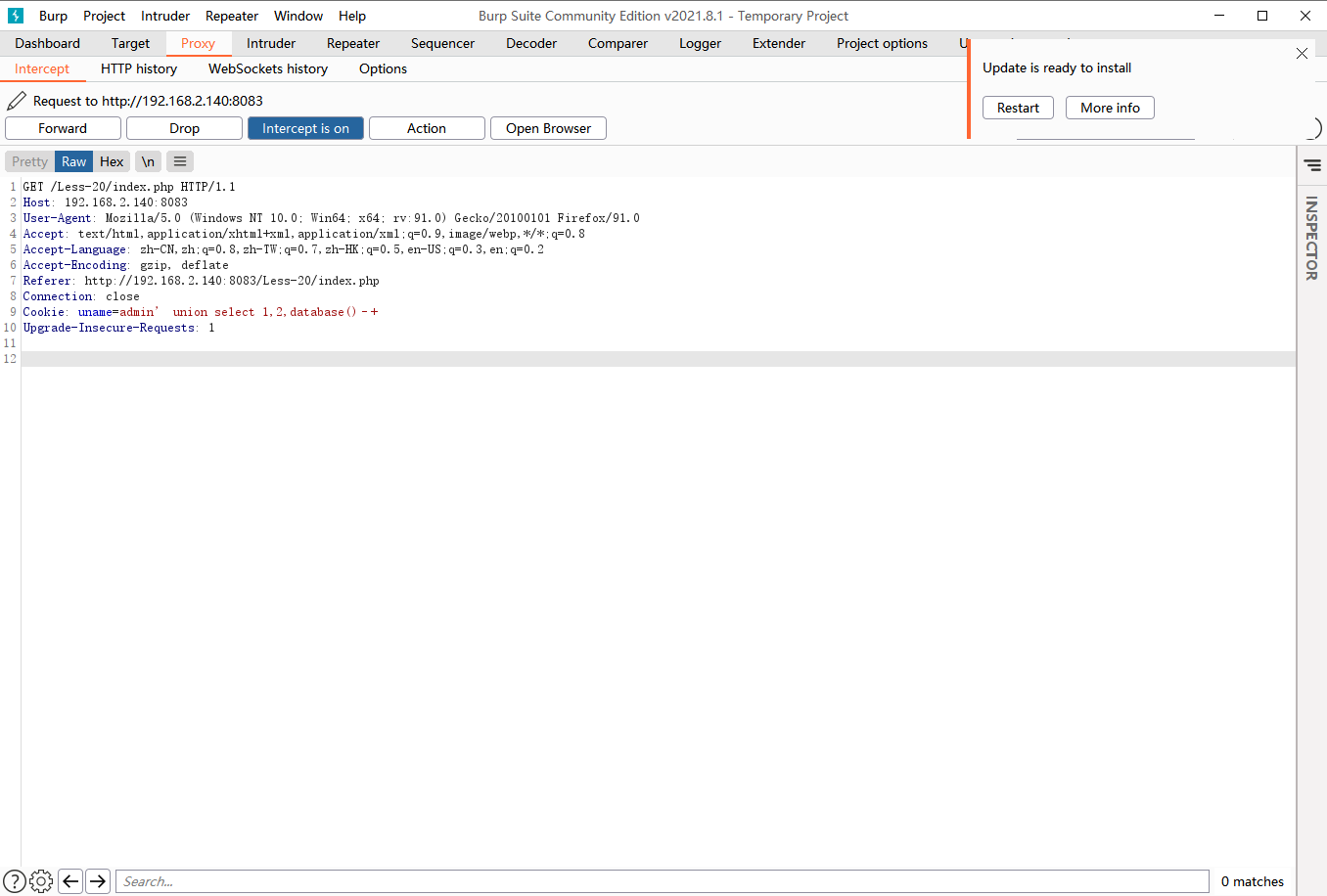Click the highlighted empty line 12

(x=658, y=359)
